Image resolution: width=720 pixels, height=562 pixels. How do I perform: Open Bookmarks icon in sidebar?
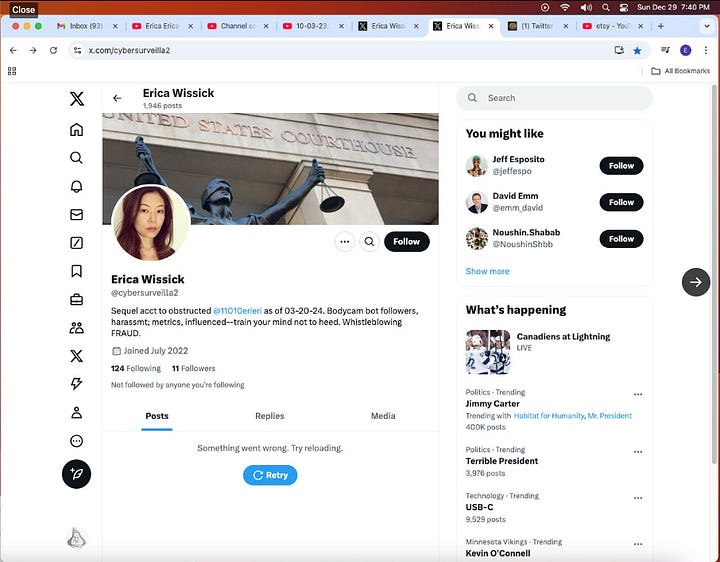[x=77, y=271]
